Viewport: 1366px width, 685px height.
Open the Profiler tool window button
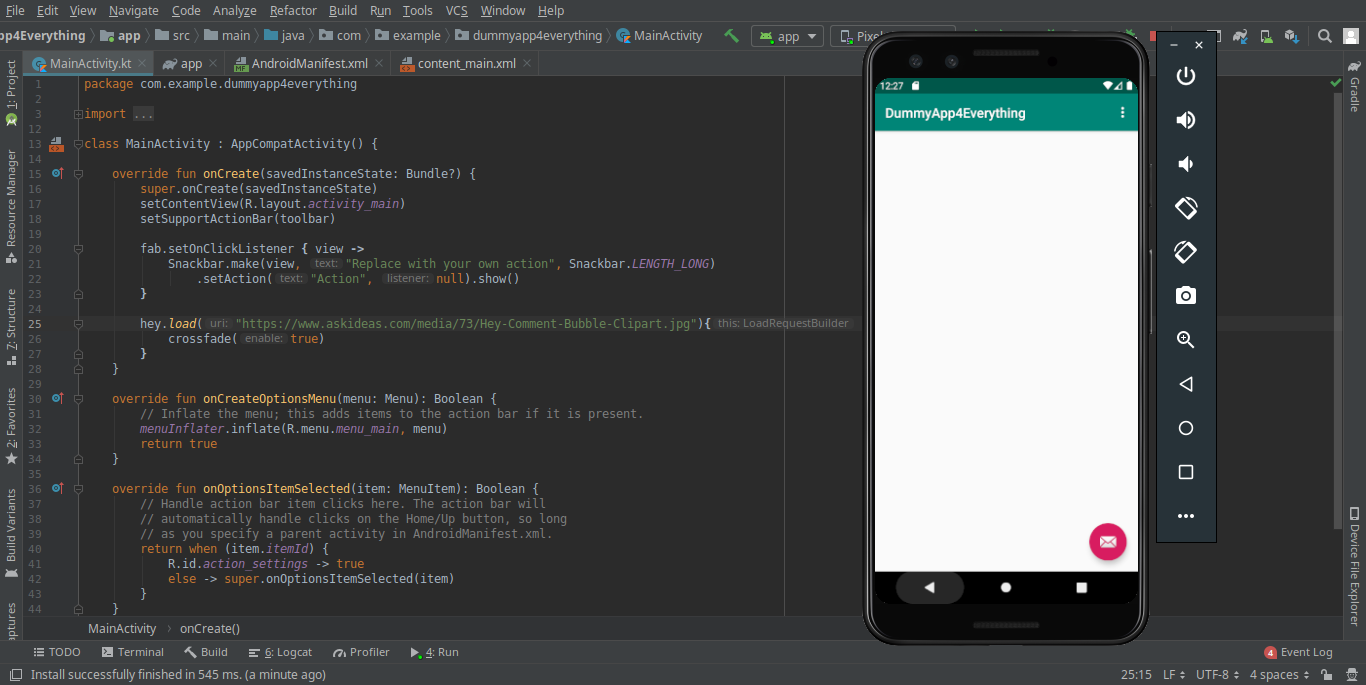point(361,652)
